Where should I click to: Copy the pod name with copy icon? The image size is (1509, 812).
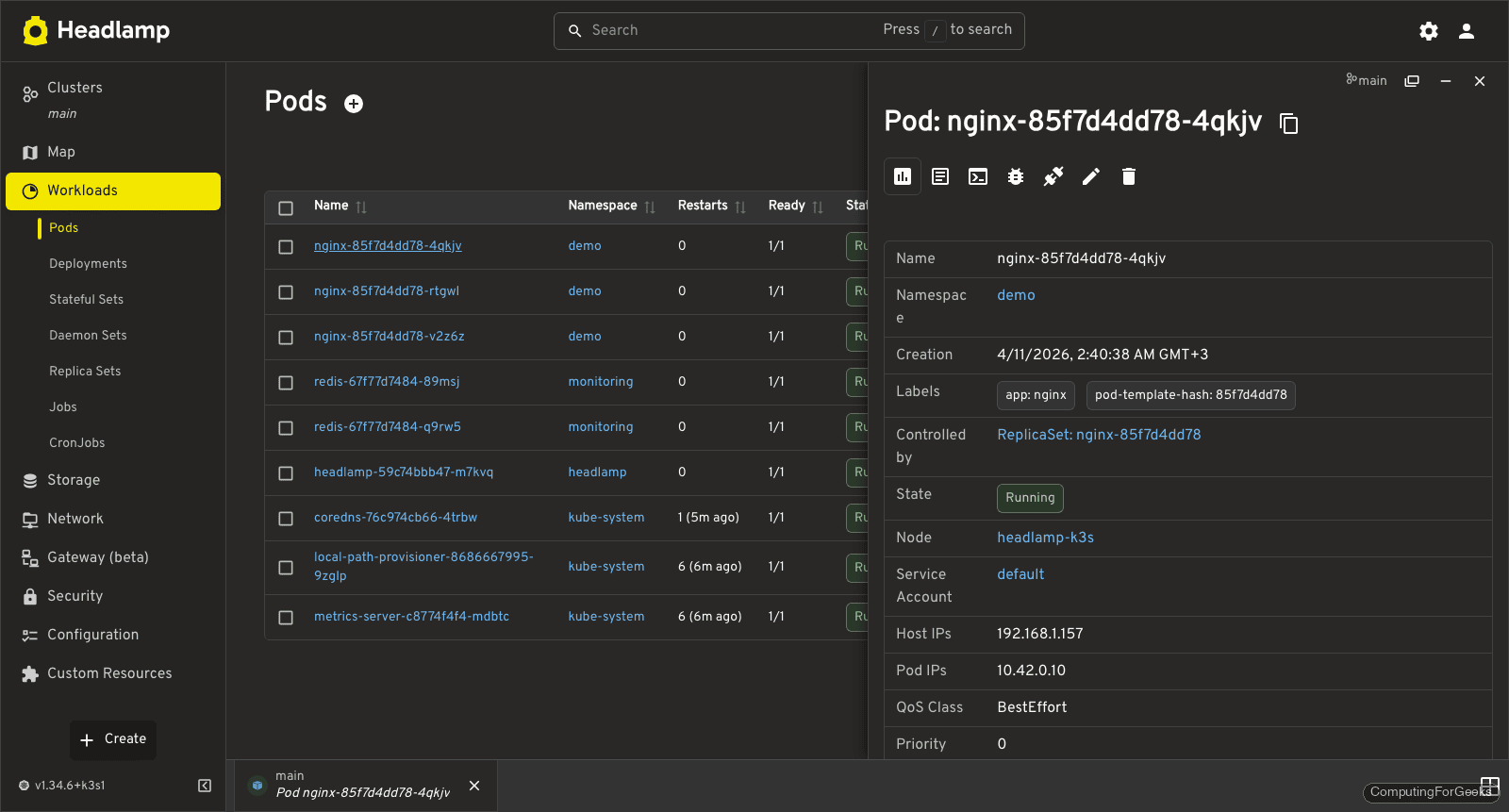(1288, 124)
